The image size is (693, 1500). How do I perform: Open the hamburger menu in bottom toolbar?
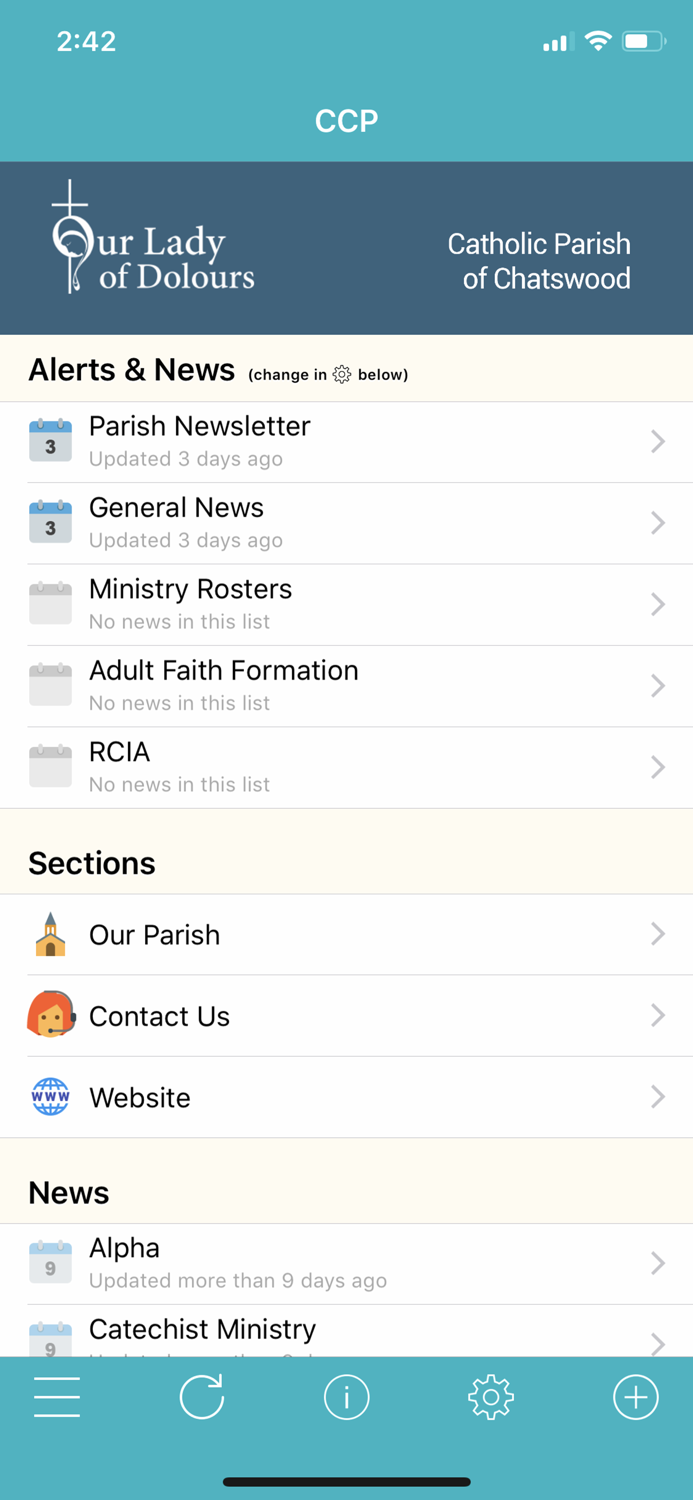point(57,1396)
